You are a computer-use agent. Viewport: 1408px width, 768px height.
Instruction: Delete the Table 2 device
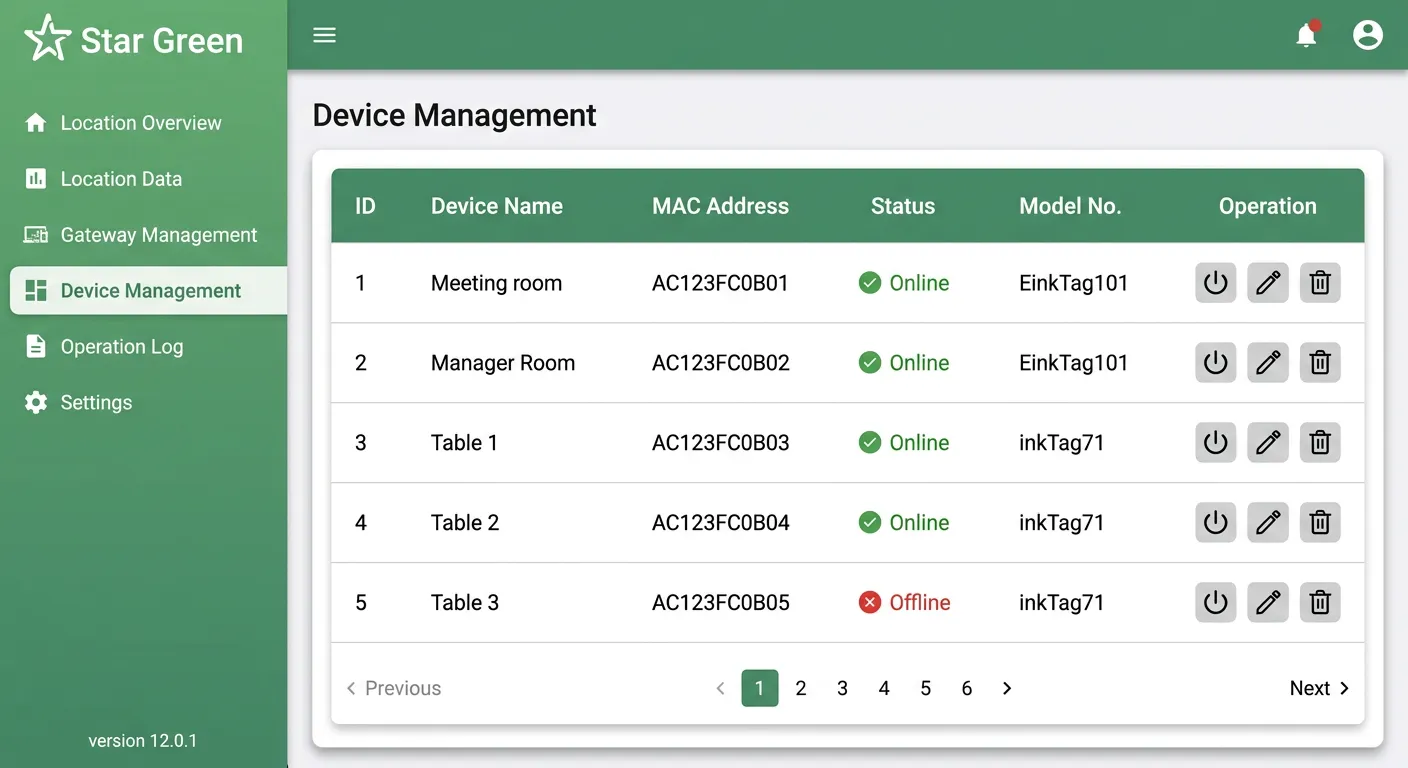tap(1320, 522)
